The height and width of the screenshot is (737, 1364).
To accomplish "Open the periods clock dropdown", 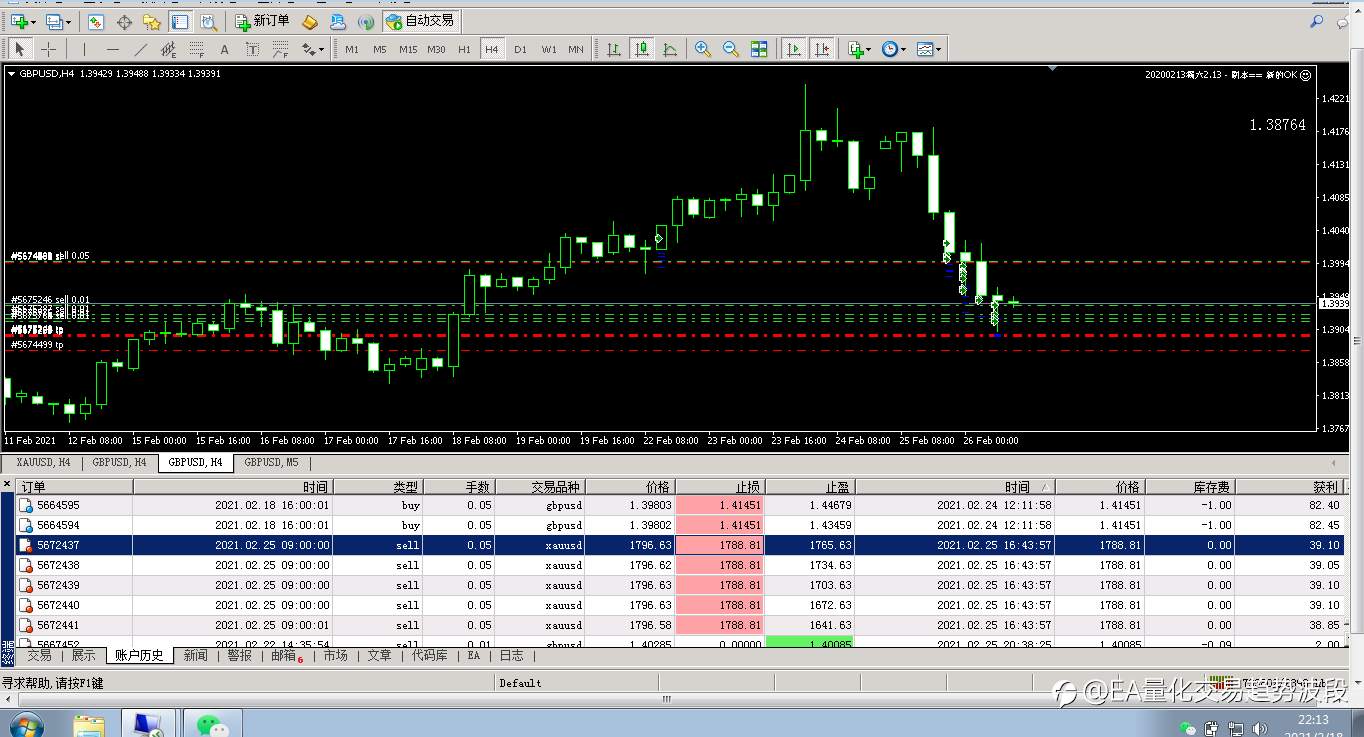I will click(893, 49).
